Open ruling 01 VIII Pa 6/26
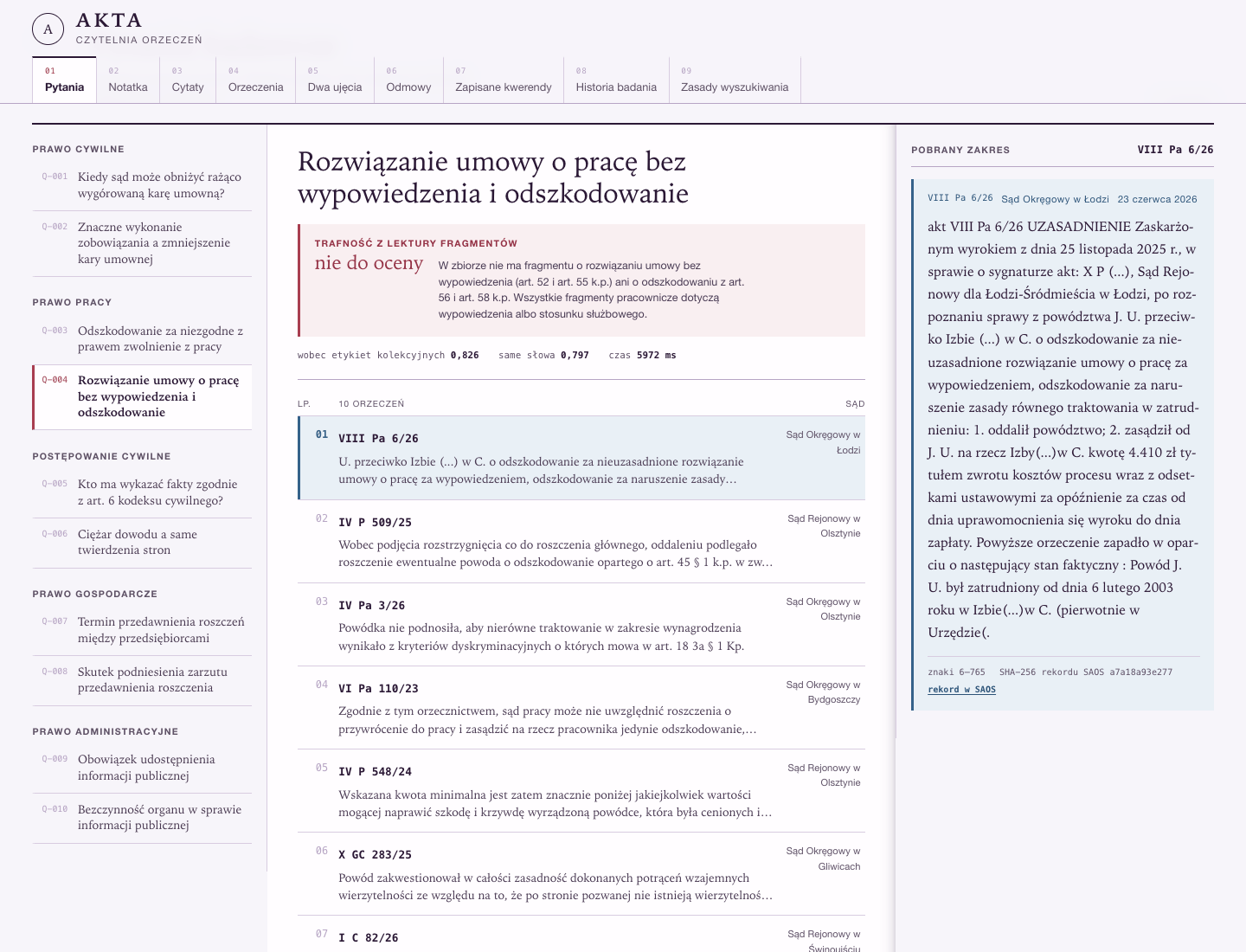This screenshot has height=952, width=1246. (581, 458)
